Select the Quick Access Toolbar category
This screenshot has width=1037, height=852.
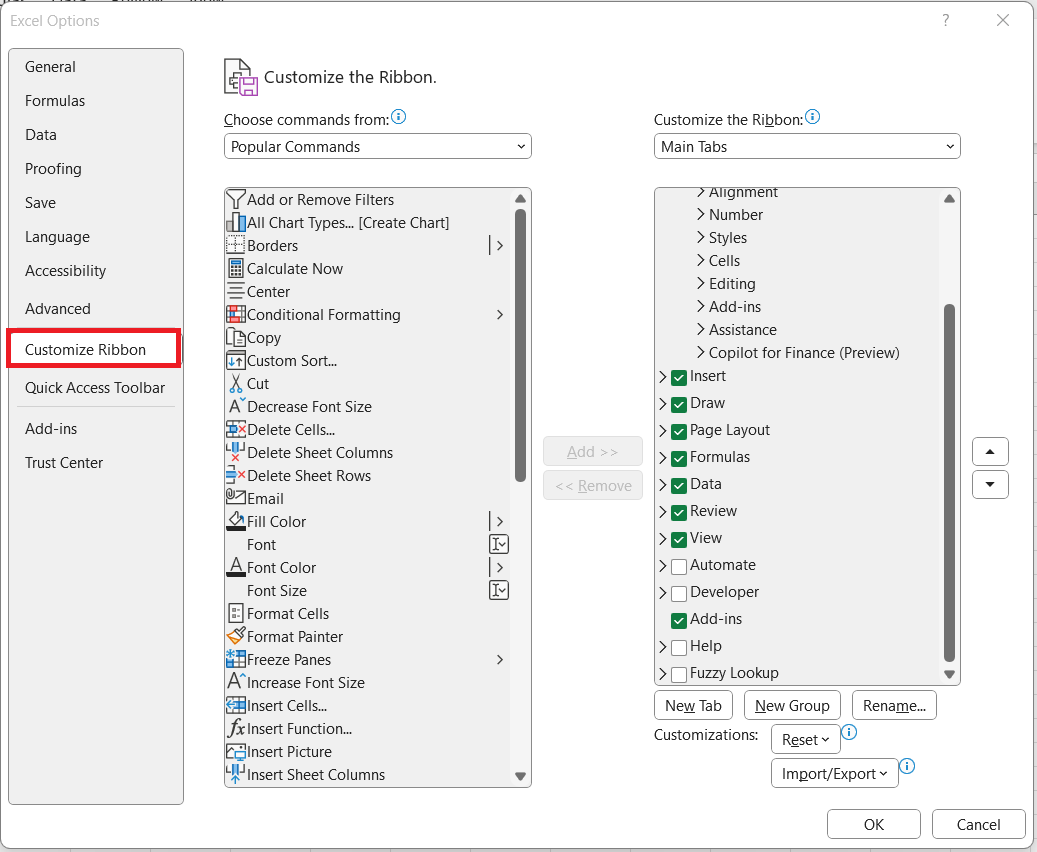click(x=95, y=388)
